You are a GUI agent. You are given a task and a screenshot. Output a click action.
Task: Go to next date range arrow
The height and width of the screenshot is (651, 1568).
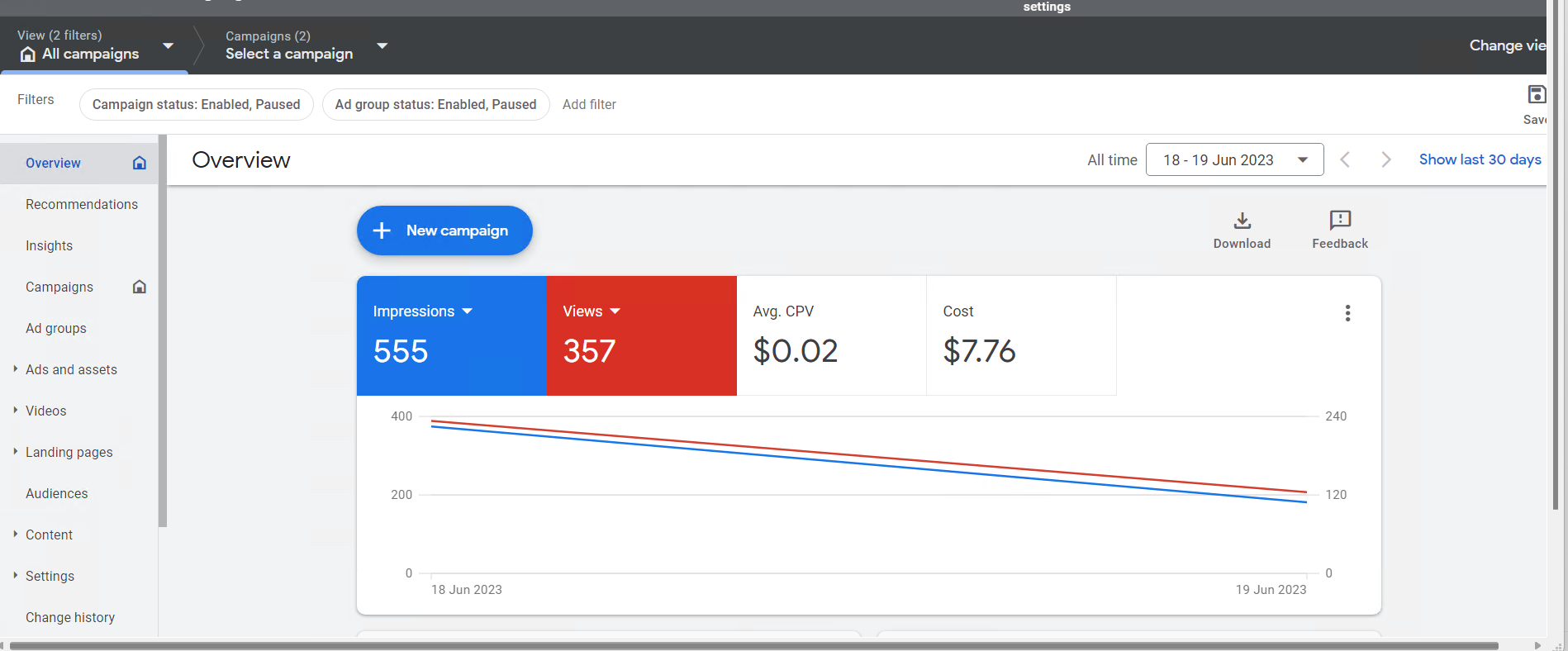(x=1385, y=159)
